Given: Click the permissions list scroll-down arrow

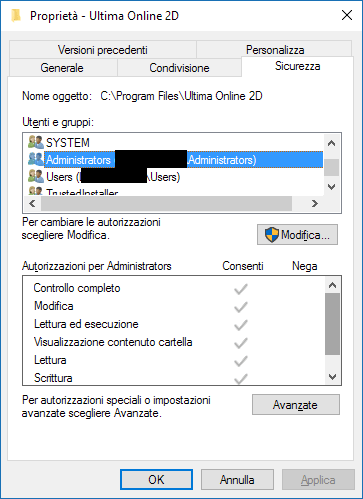Looking at the screenshot, I should (332, 377).
